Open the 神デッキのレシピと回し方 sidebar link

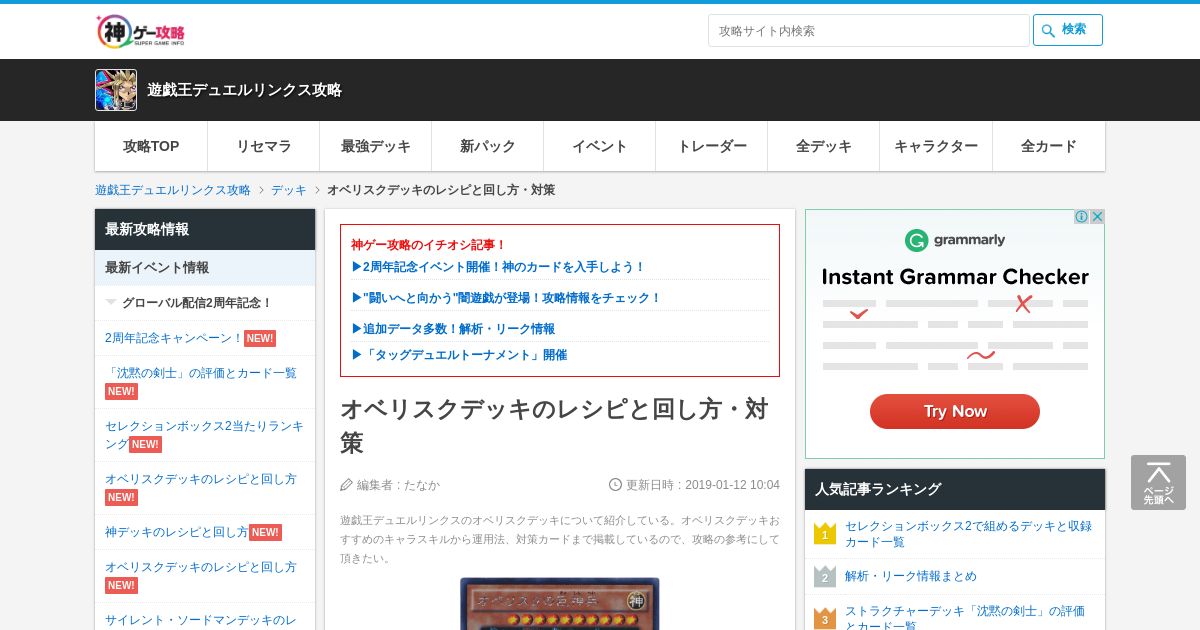(177, 532)
